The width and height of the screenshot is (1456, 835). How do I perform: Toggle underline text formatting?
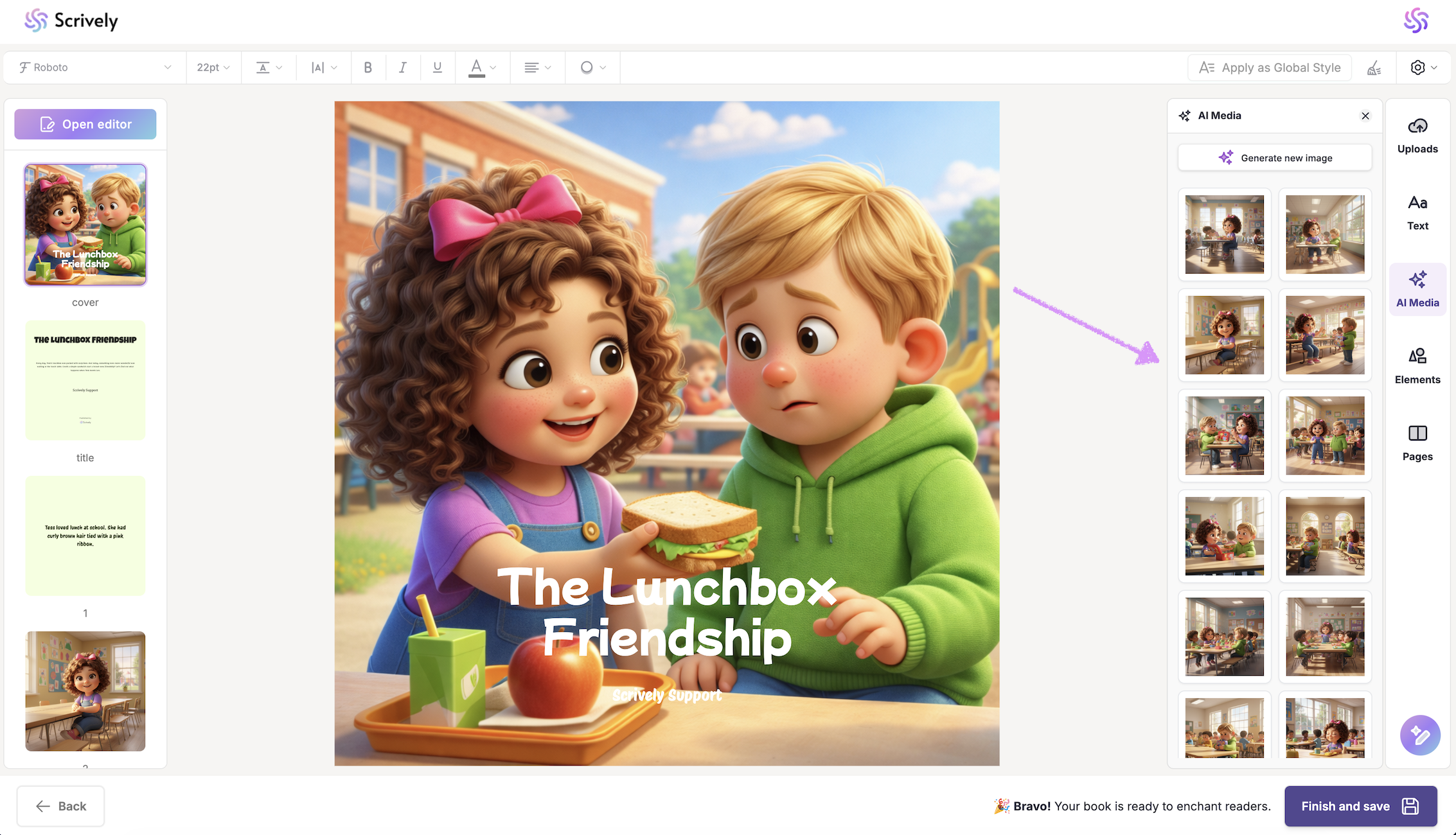[x=438, y=67]
